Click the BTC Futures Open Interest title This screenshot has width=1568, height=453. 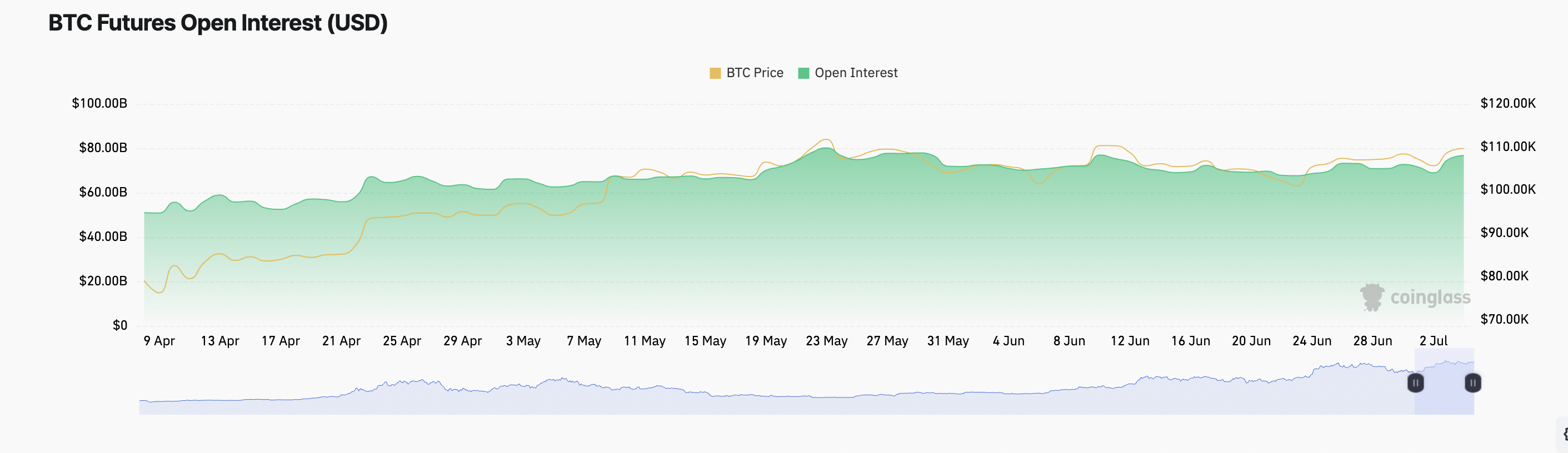218,23
